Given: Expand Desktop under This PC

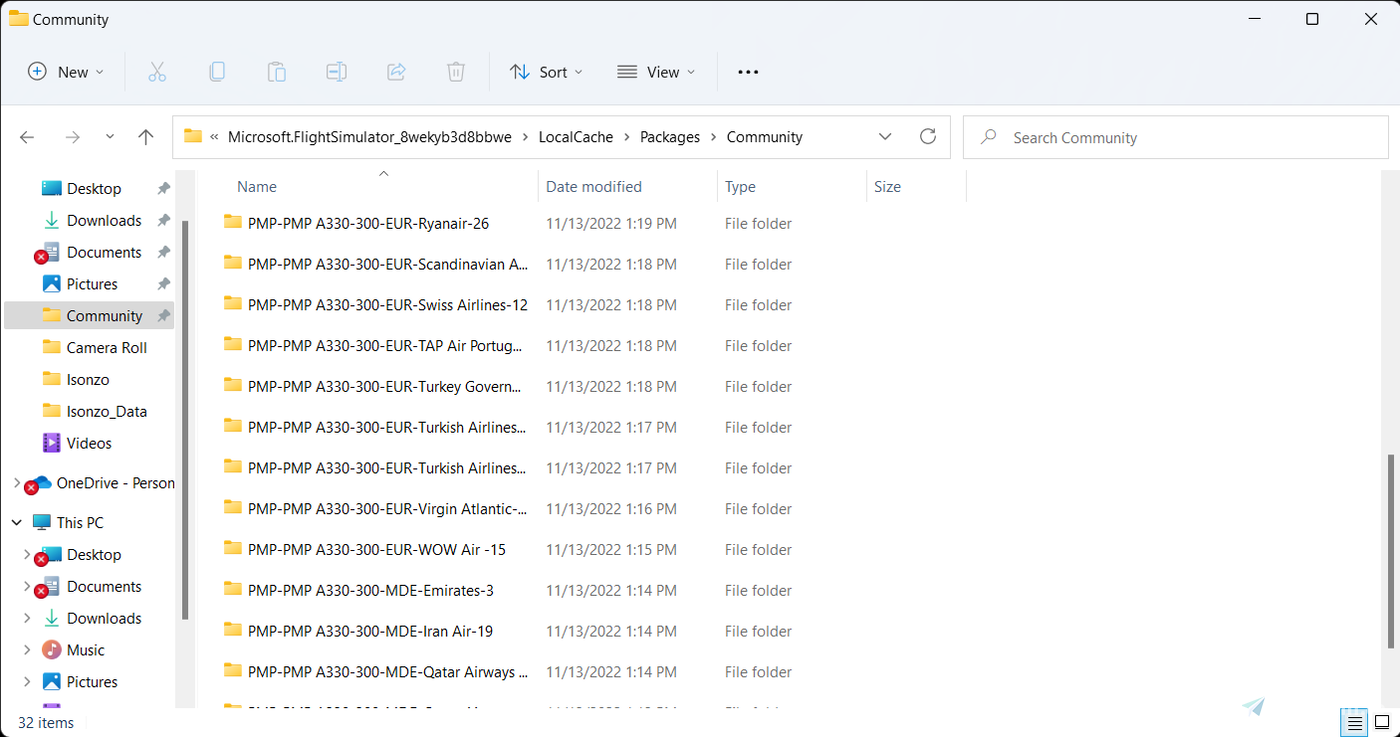Looking at the screenshot, I should (x=27, y=554).
